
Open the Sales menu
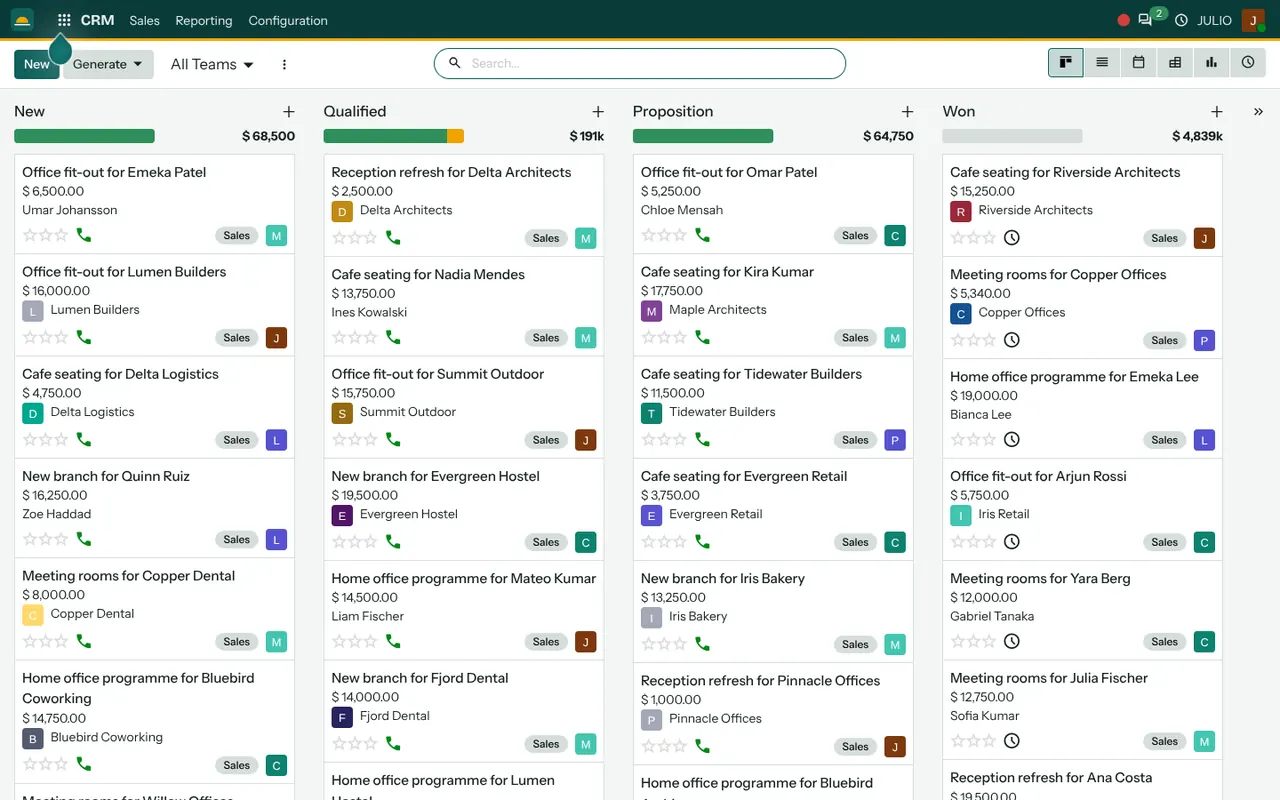click(145, 20)
